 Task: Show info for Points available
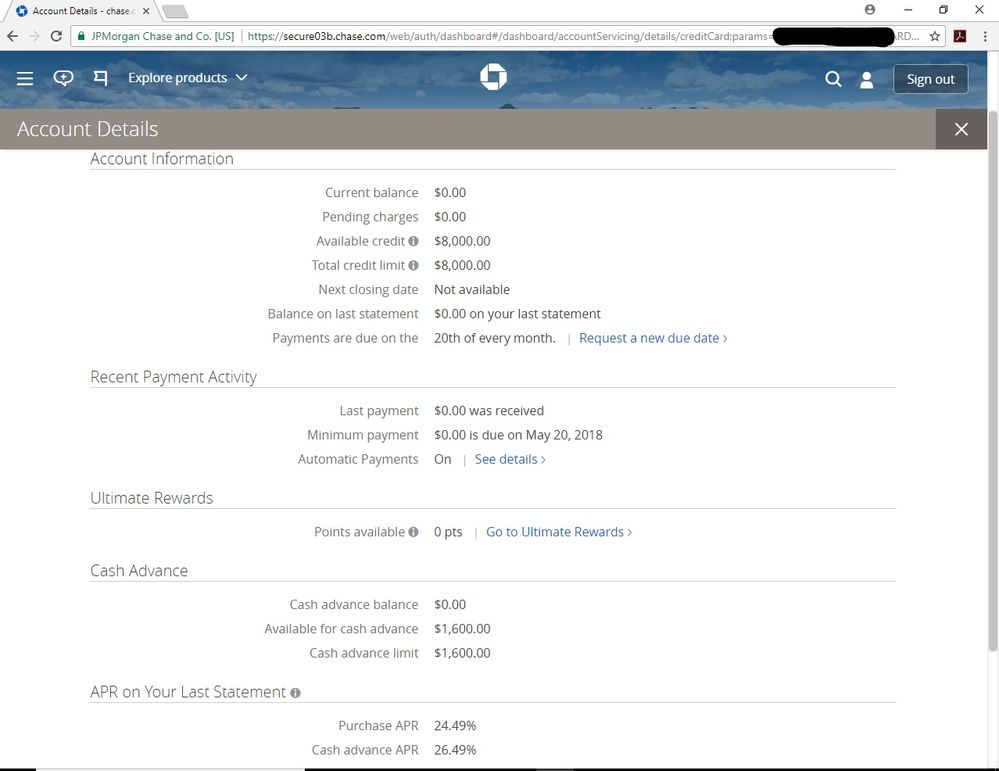(x=413, y=532)
